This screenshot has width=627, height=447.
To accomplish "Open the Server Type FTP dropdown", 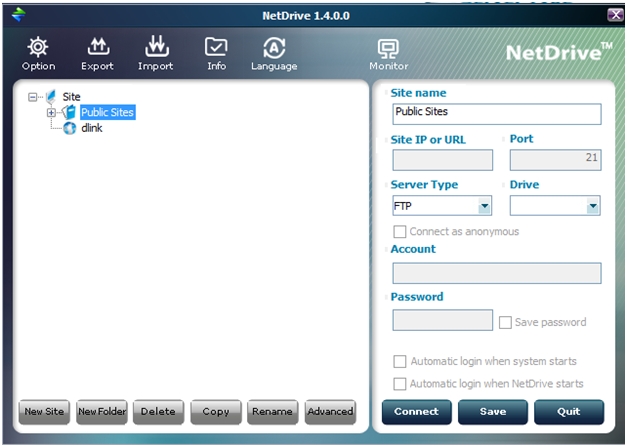I will 484,206.
